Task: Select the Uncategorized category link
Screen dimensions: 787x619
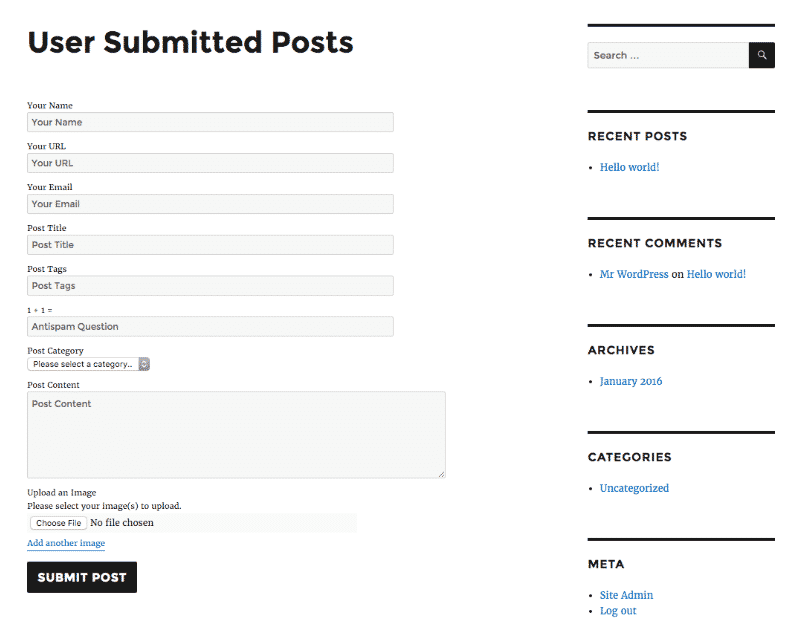Action: [634, 488]
